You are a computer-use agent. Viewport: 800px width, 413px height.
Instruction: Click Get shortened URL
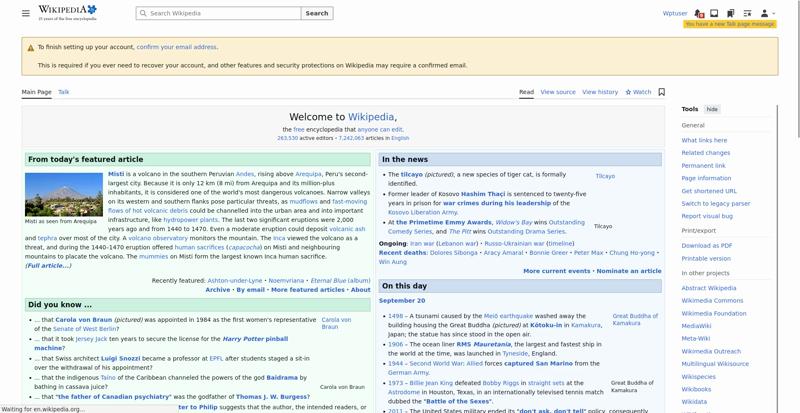709,191
